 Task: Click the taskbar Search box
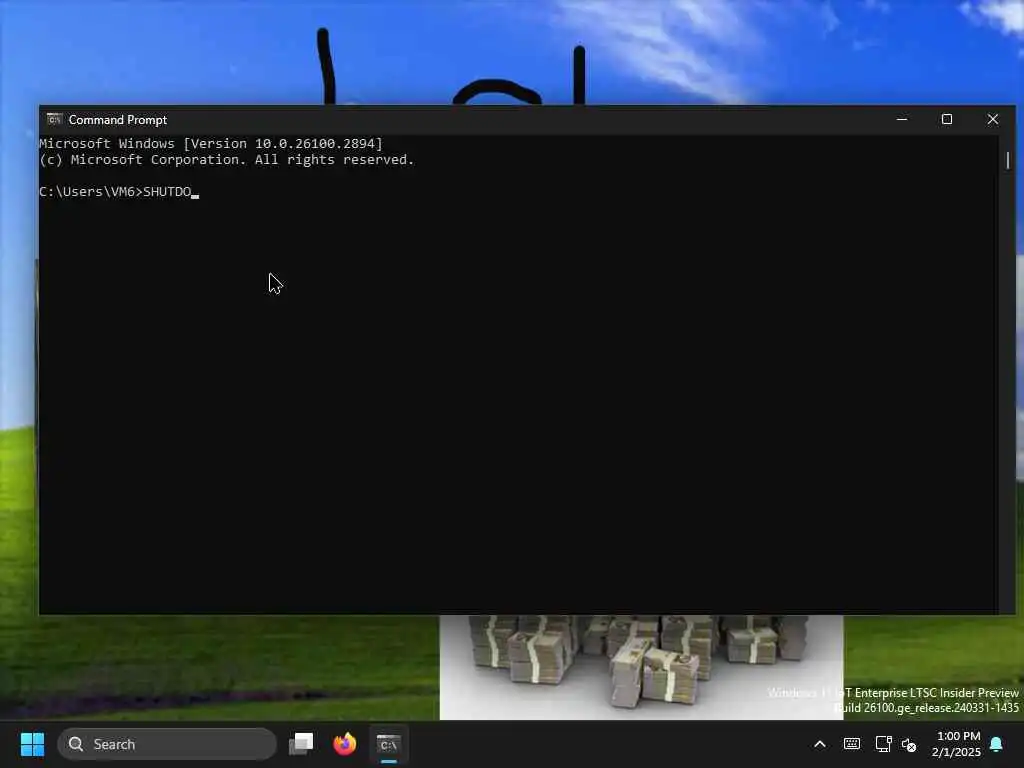[x=167, y=744]
